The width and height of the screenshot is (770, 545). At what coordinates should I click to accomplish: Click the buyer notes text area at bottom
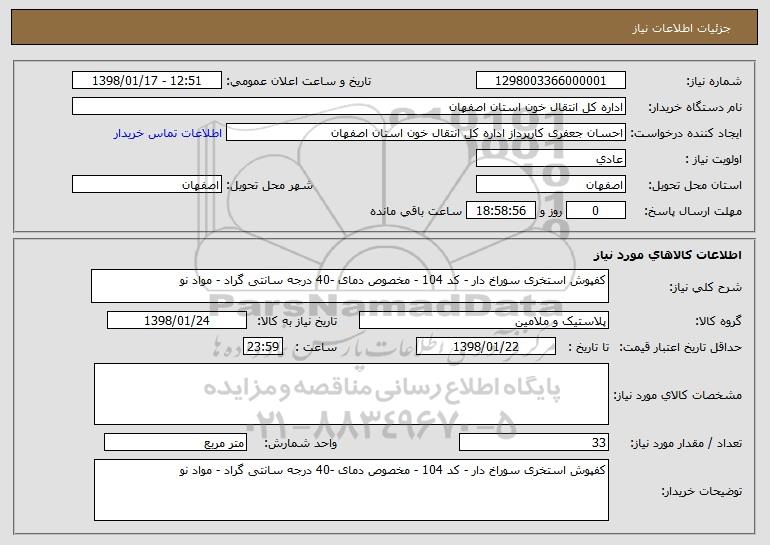tap(351, 490)
